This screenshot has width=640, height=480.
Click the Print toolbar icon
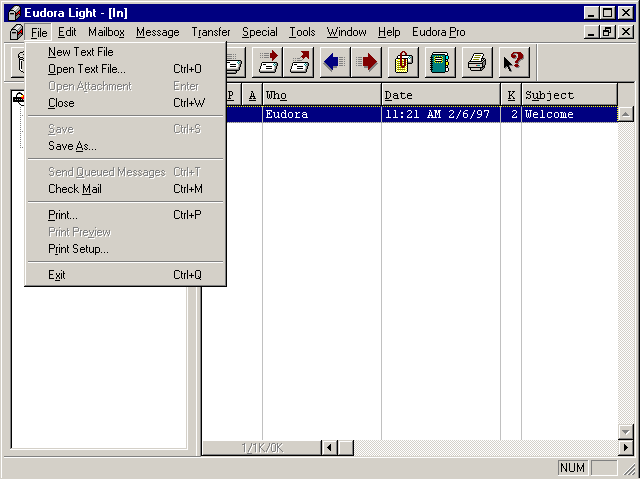coord(477,62)
